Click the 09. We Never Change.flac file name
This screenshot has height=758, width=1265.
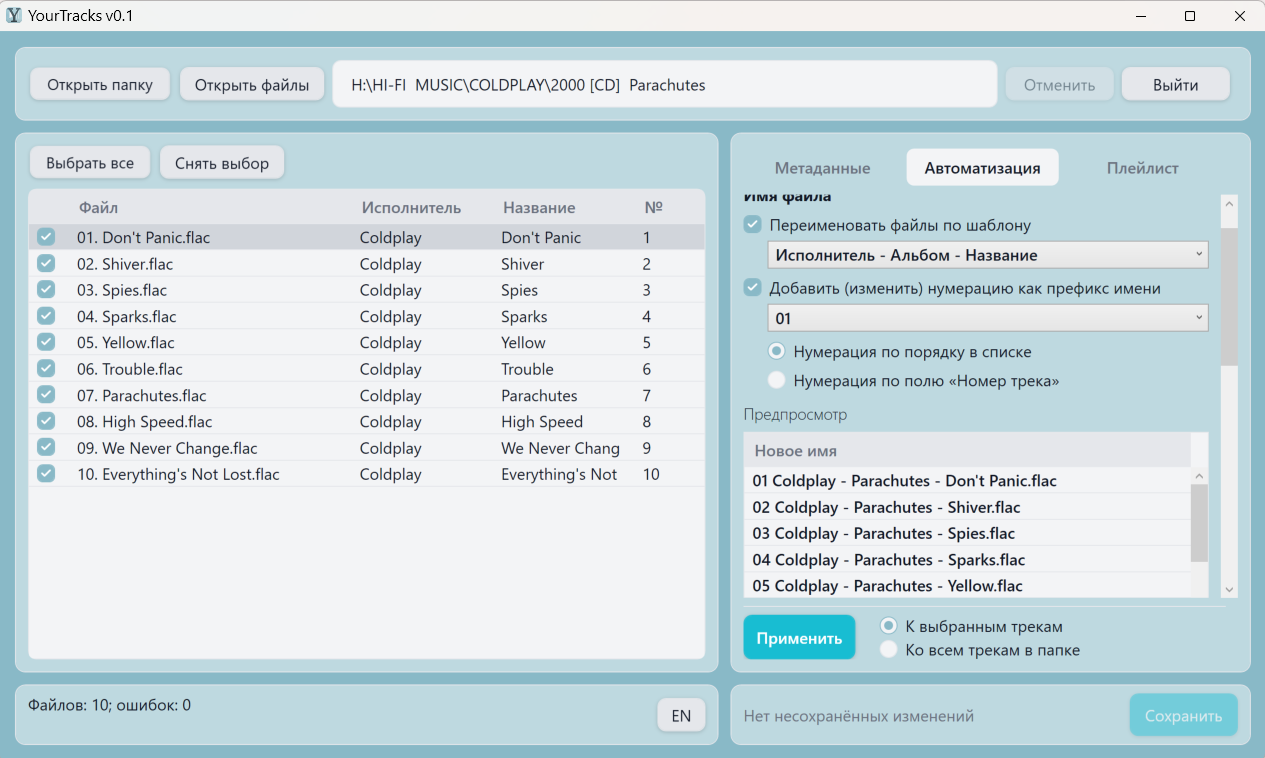(x=167, y=448)
